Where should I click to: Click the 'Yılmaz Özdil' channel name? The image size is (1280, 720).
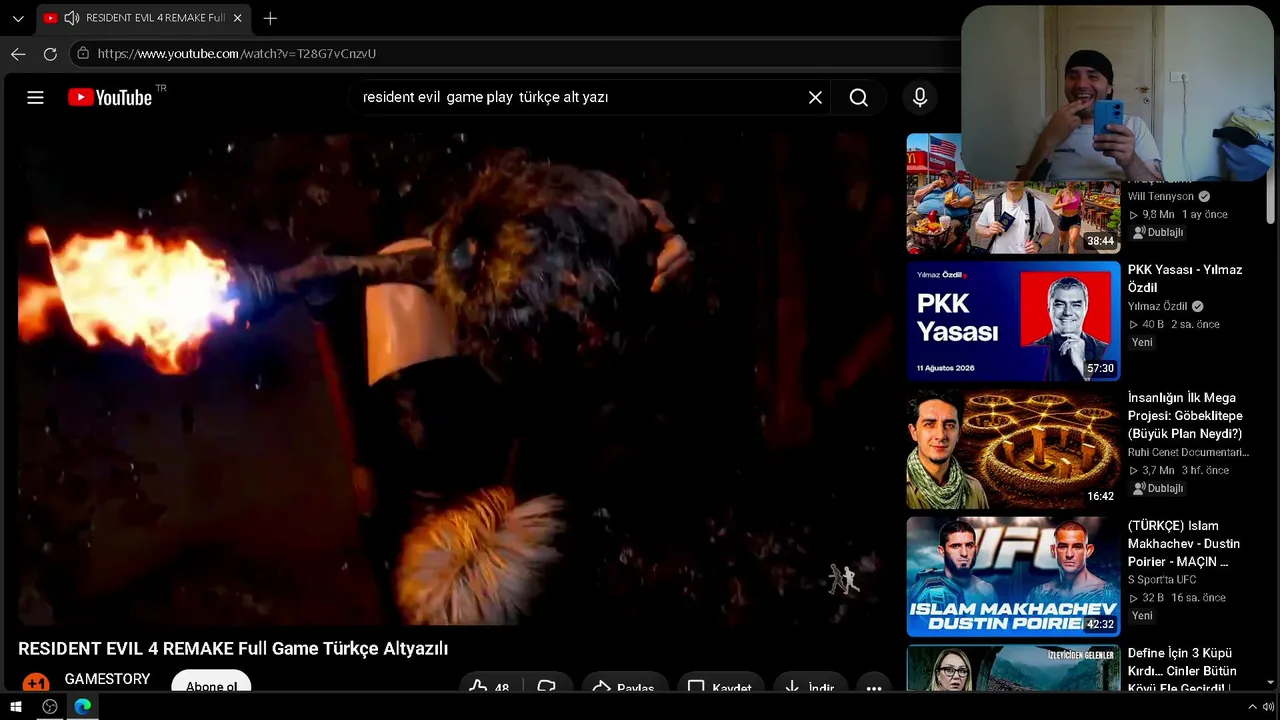(x=1158, y=307)
